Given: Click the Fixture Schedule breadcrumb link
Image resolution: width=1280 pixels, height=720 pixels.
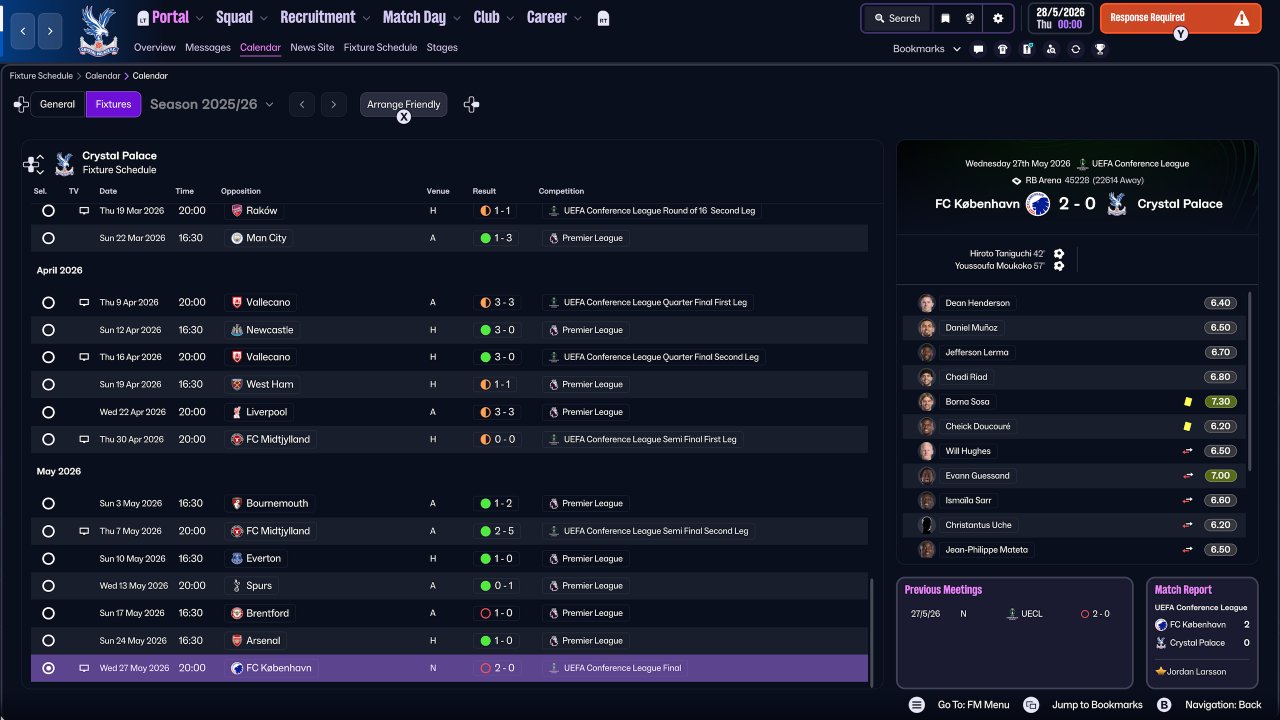Looking at the screenshot, I should 41,76.
